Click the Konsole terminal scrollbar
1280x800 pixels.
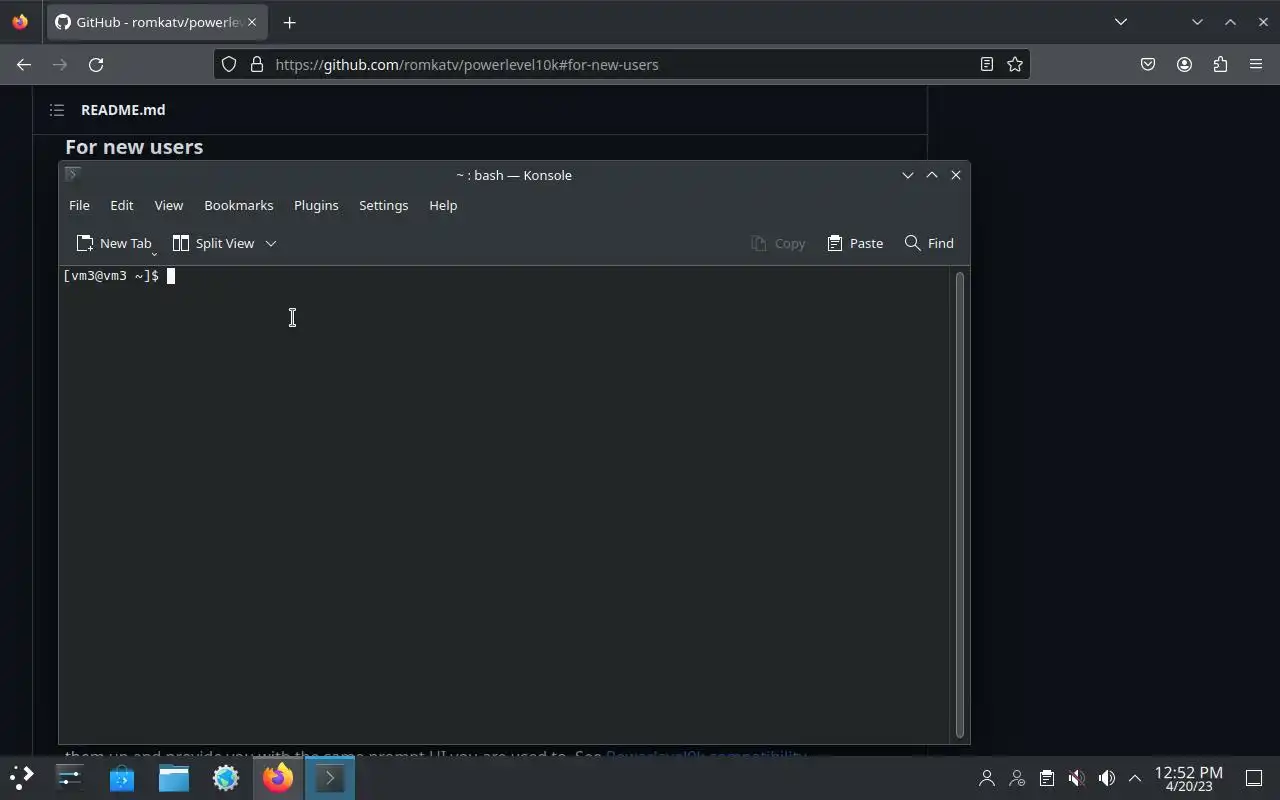tap(960, 504)
